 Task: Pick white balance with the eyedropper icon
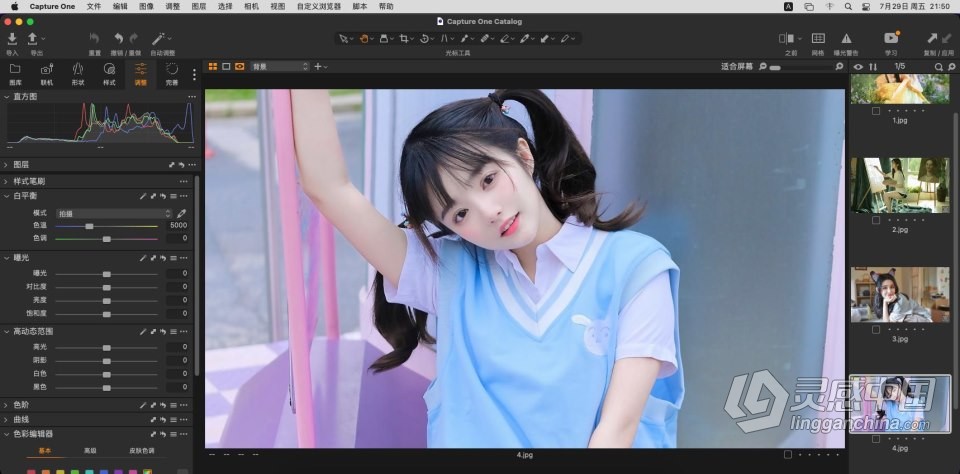coord(182,213)
